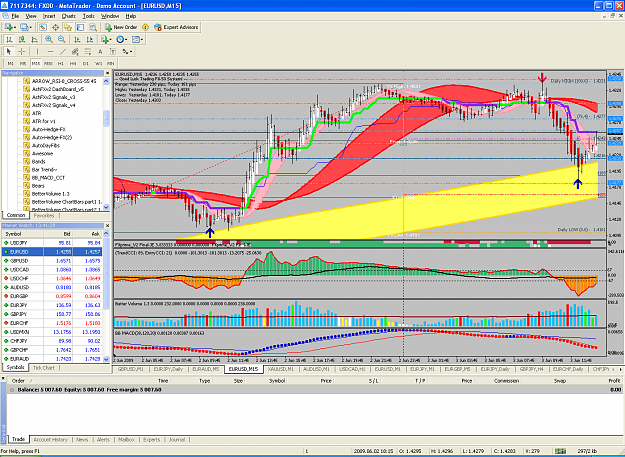Screen dimensions: 625x457
Task: Launch MetaEditor from the yellow diamond icon
Action: point(145,27)
